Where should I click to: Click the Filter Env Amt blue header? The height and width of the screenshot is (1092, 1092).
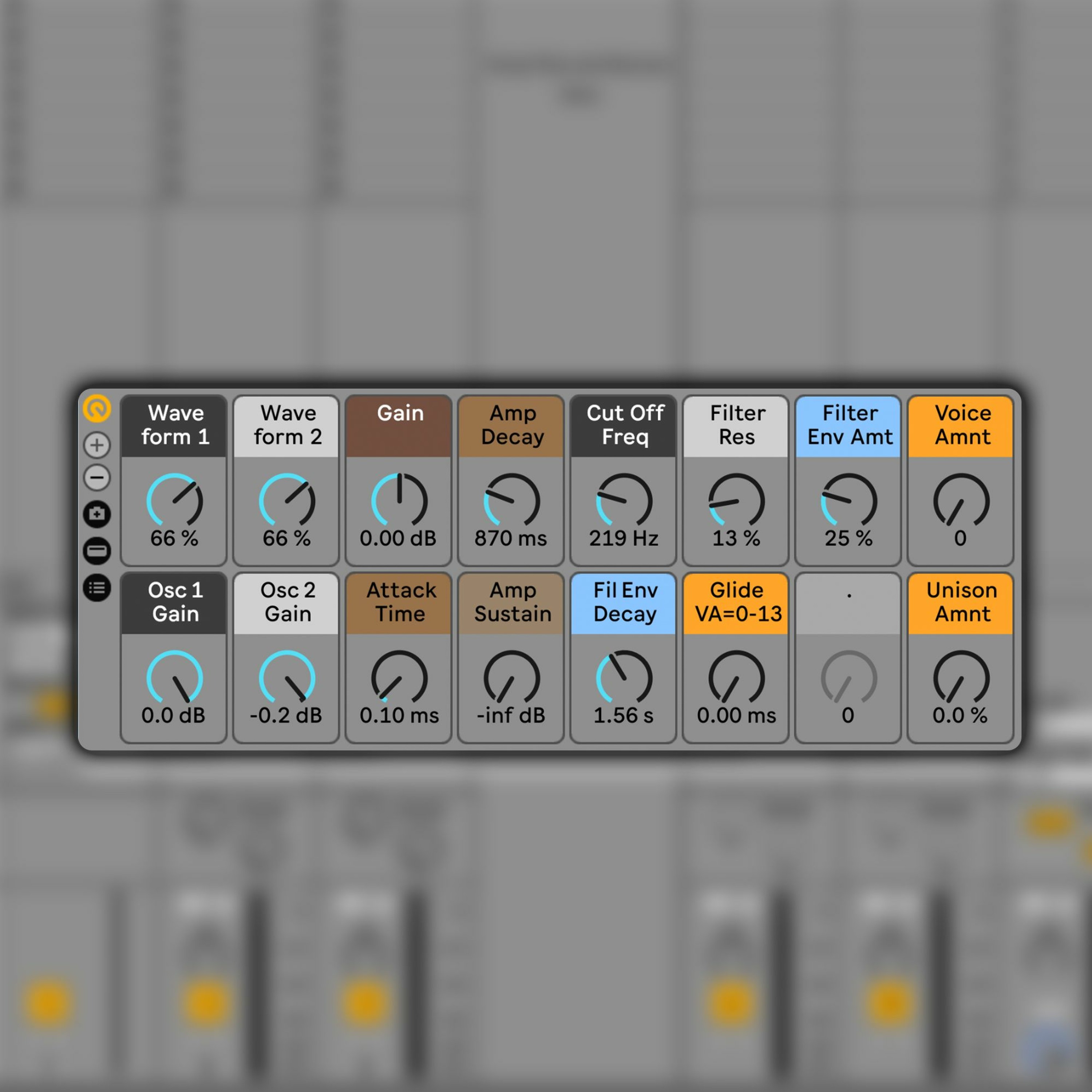[849, 426]
